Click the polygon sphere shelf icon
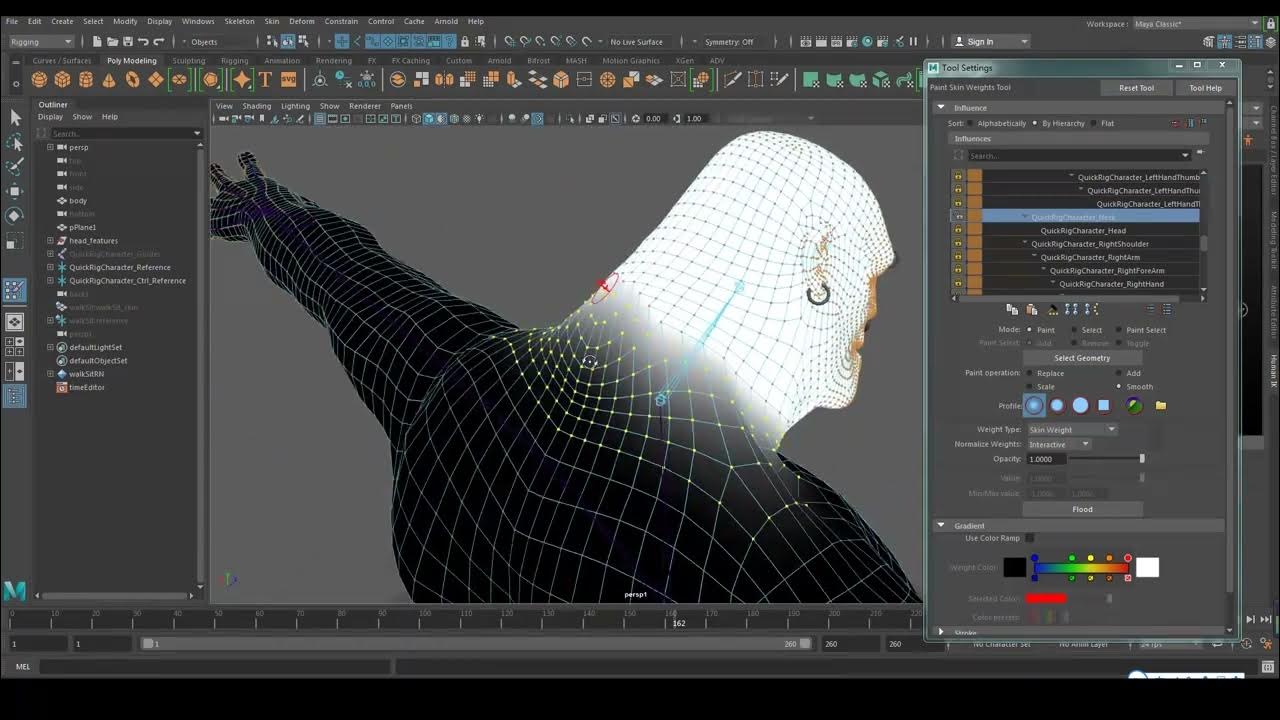Viewport: 1280px width, 720px height. click(40, 80)
